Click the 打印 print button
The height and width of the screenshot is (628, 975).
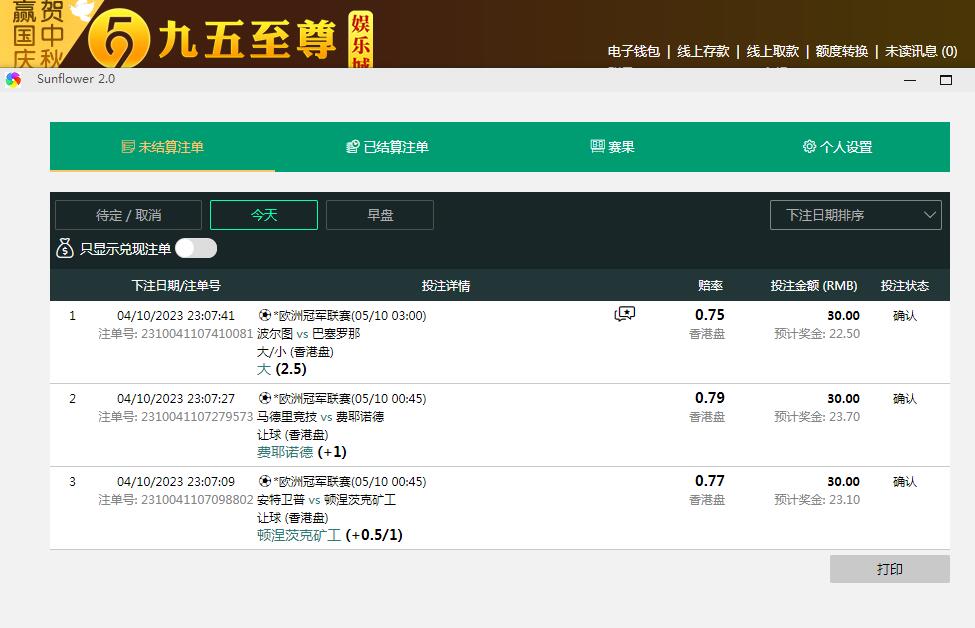(890, 569)
